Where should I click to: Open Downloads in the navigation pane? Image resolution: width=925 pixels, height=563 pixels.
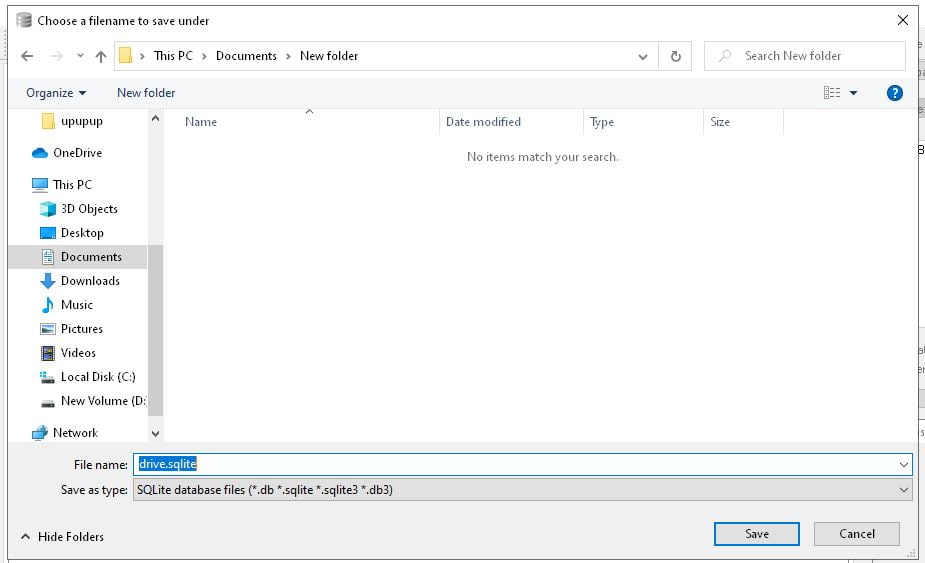(x=89, y=281)
